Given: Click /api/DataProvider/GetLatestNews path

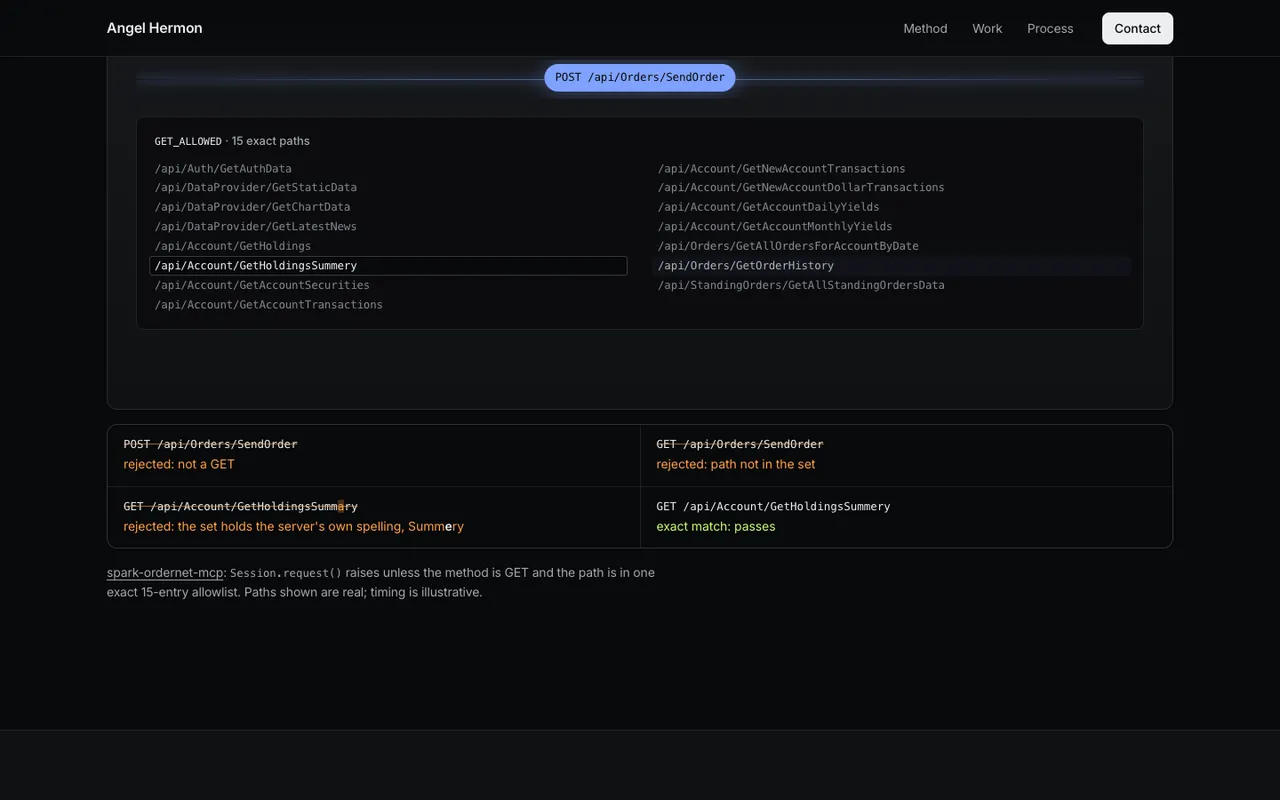Looking at the screenshot, I should coord(255,227).
